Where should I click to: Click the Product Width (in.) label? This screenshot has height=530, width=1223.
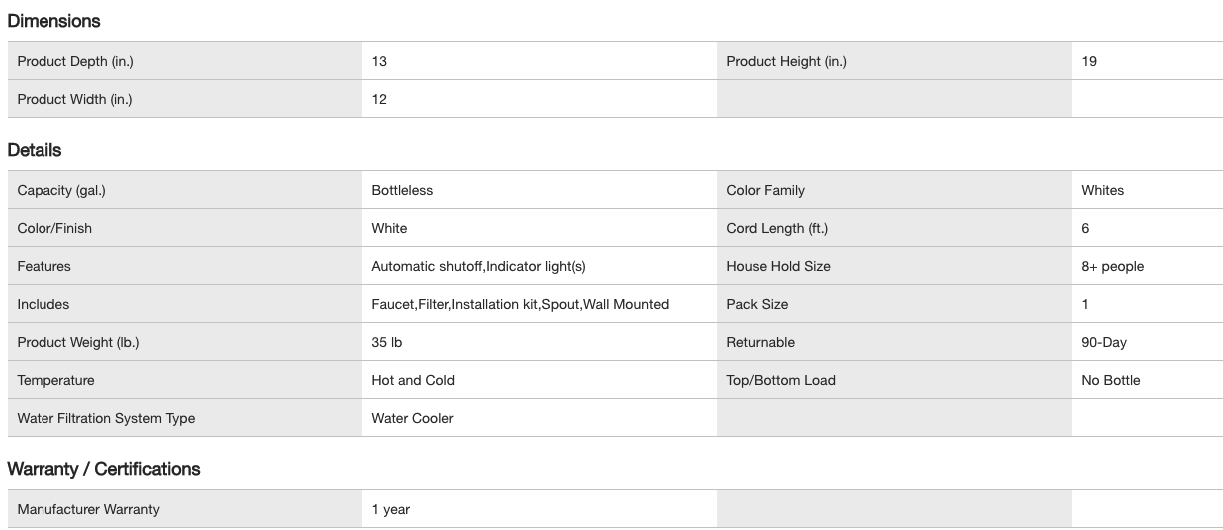pyautogui.click(x=75, y=99)
